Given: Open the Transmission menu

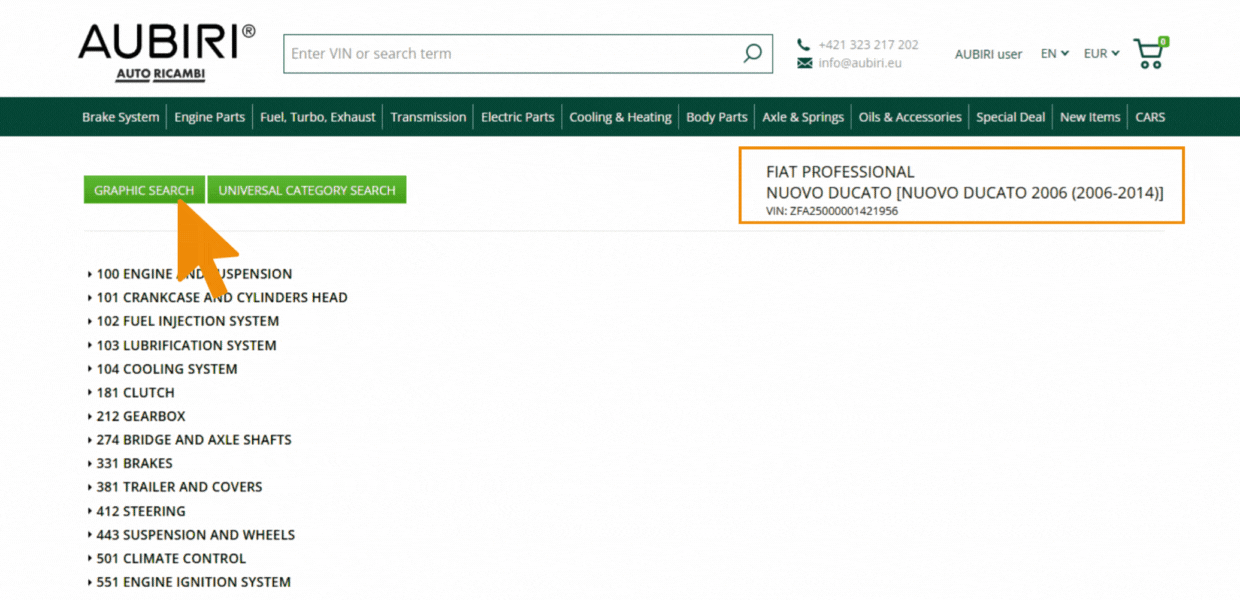Looking at the screenshot, I should point(428,117).
